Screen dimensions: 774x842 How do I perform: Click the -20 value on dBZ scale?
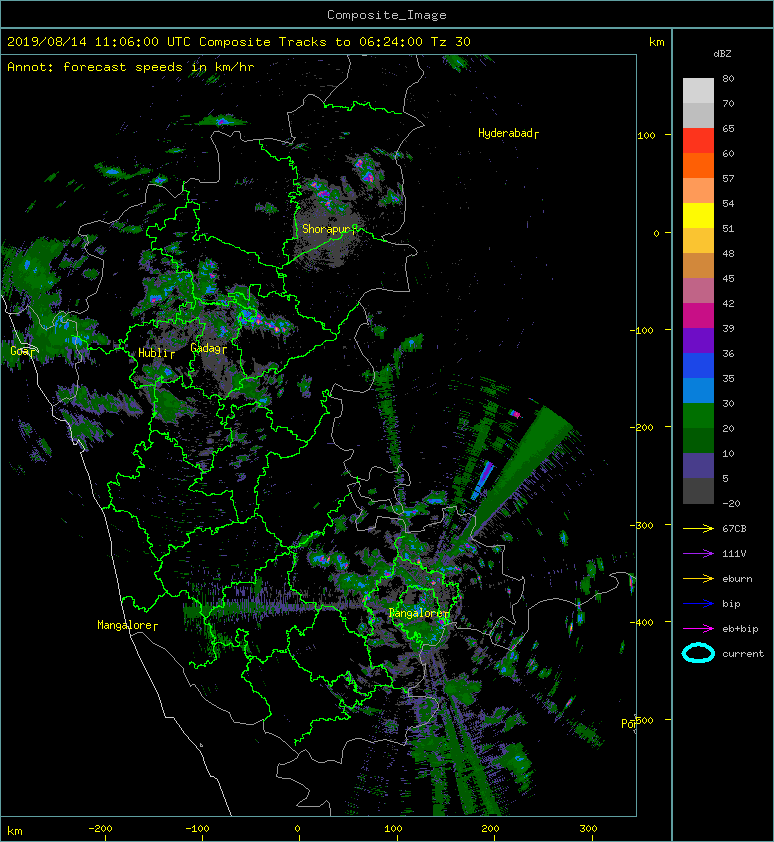coord(731,503)
